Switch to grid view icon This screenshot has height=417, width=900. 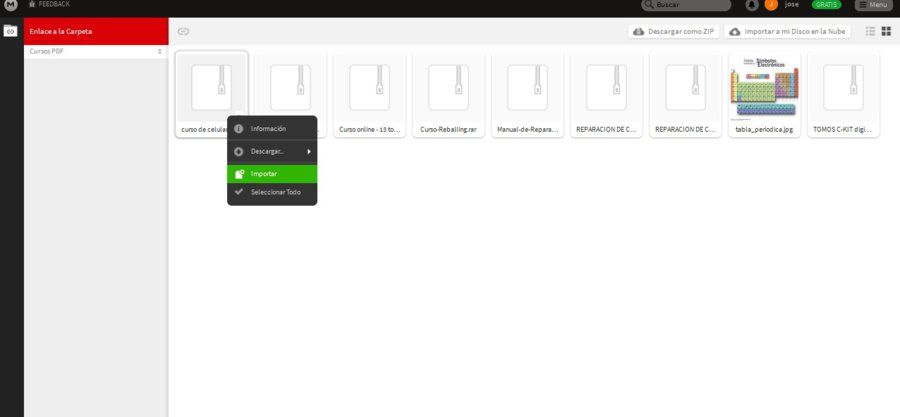click(886, 32)
